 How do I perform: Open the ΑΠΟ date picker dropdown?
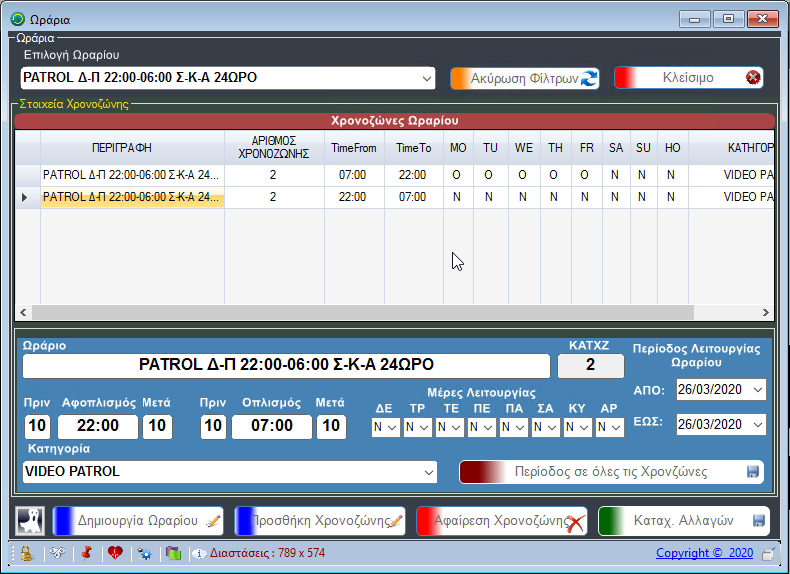coord(757,389)
